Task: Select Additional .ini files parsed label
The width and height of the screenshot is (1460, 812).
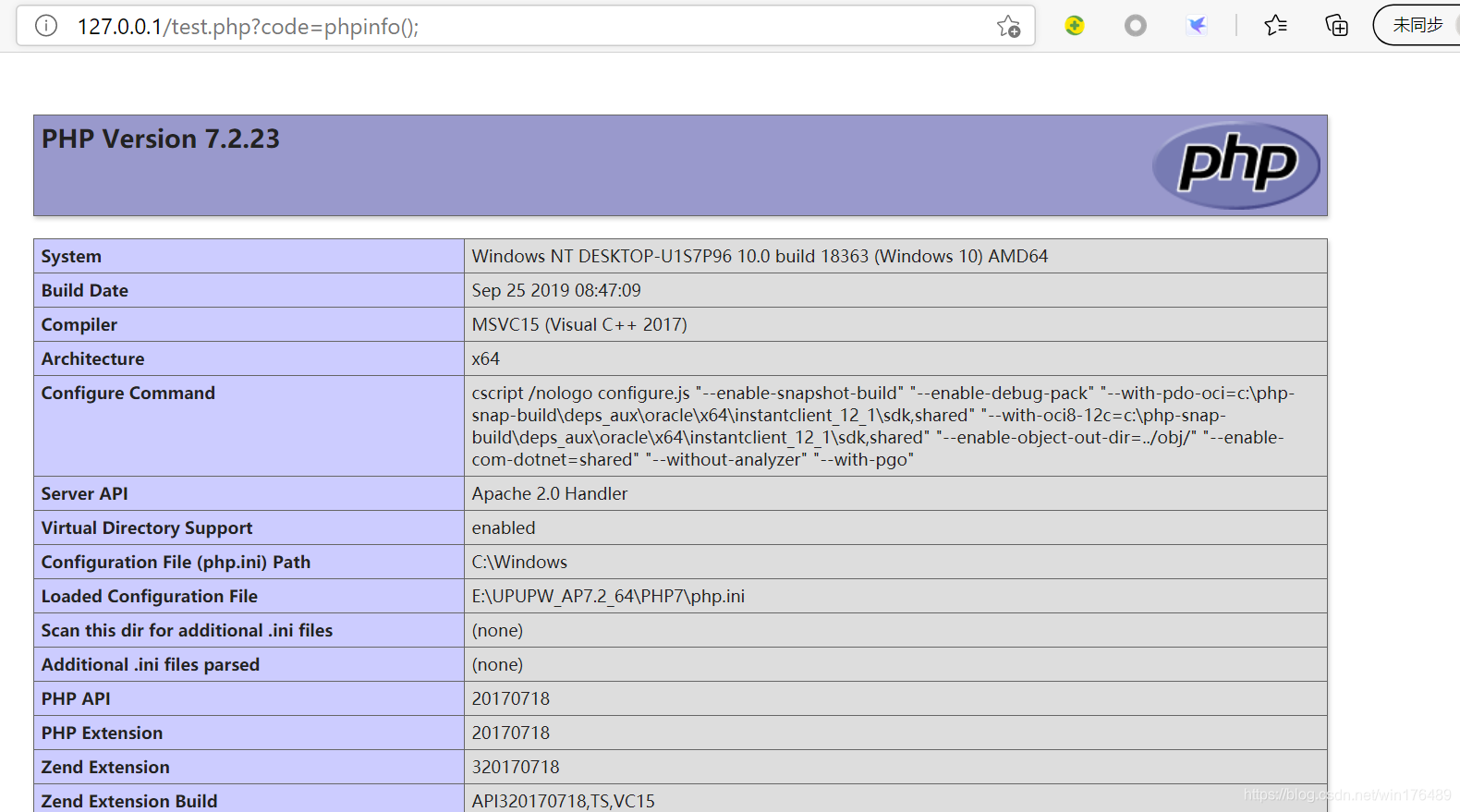Action: tap(151, 665)
